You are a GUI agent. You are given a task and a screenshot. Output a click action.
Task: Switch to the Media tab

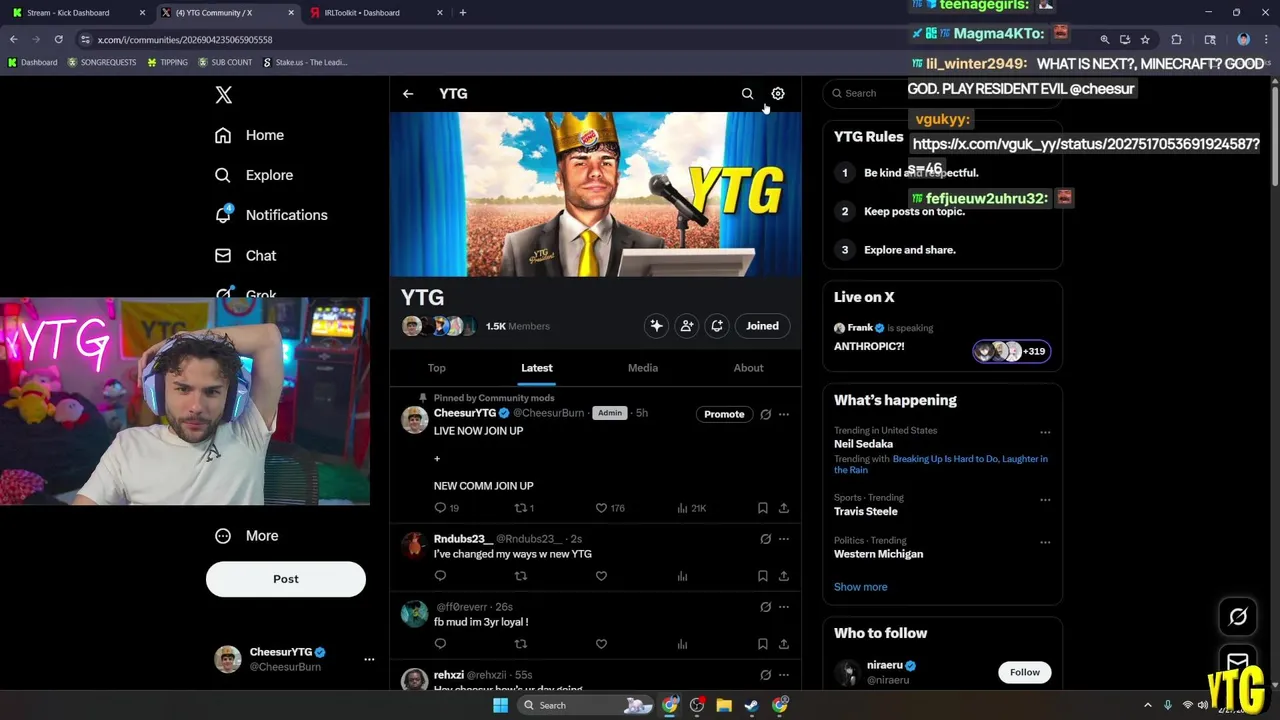pyautogui.click(x=643, y=368)
